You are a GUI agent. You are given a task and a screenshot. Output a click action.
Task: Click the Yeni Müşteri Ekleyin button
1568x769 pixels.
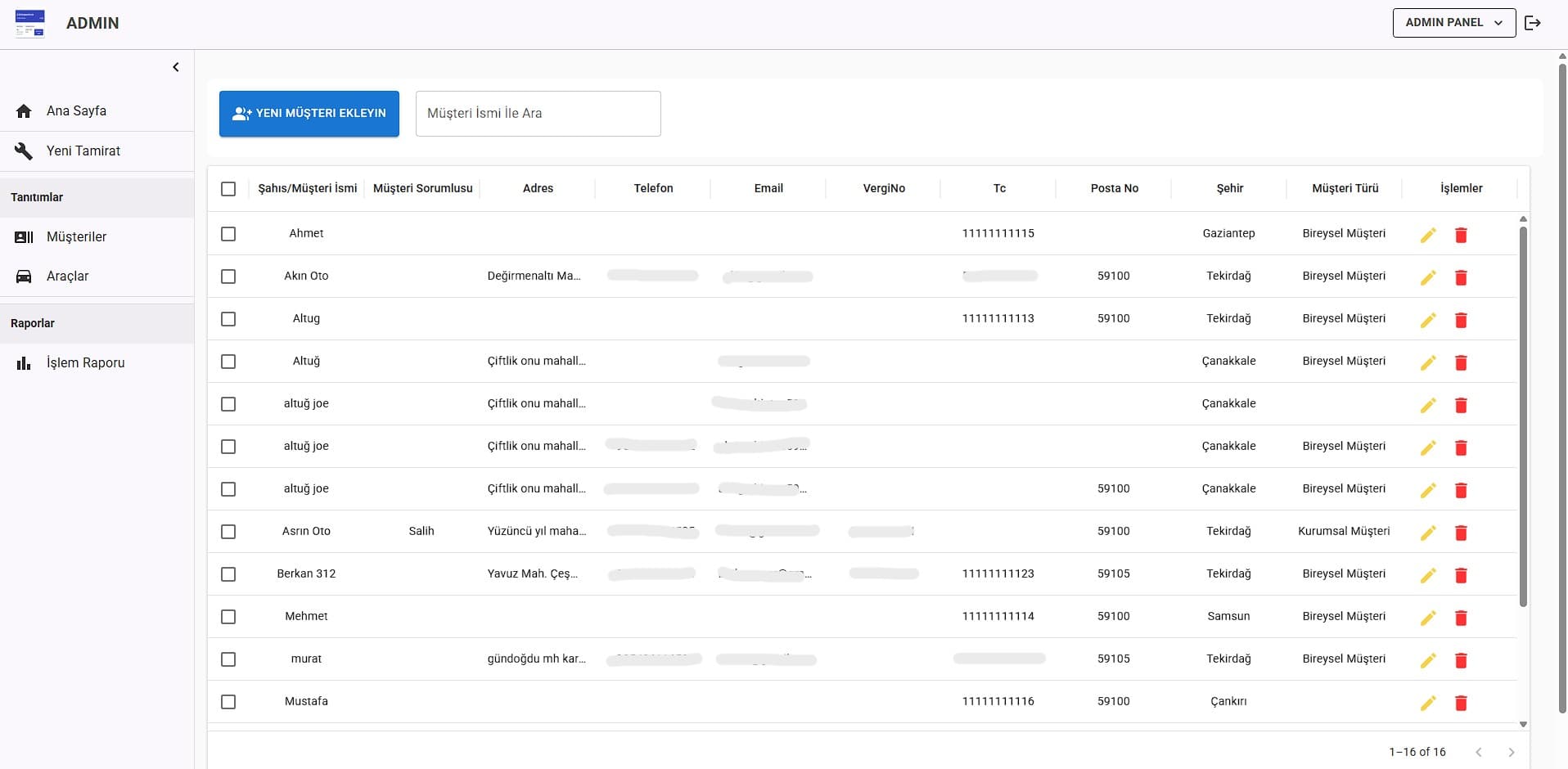(309, 114)
